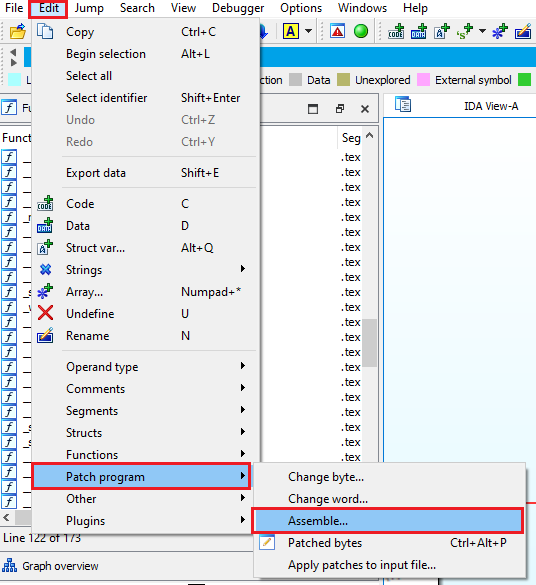Click the green circle toolbar icon
The width and height of the screenshot is (536, 585).
(x=361, y=31)
